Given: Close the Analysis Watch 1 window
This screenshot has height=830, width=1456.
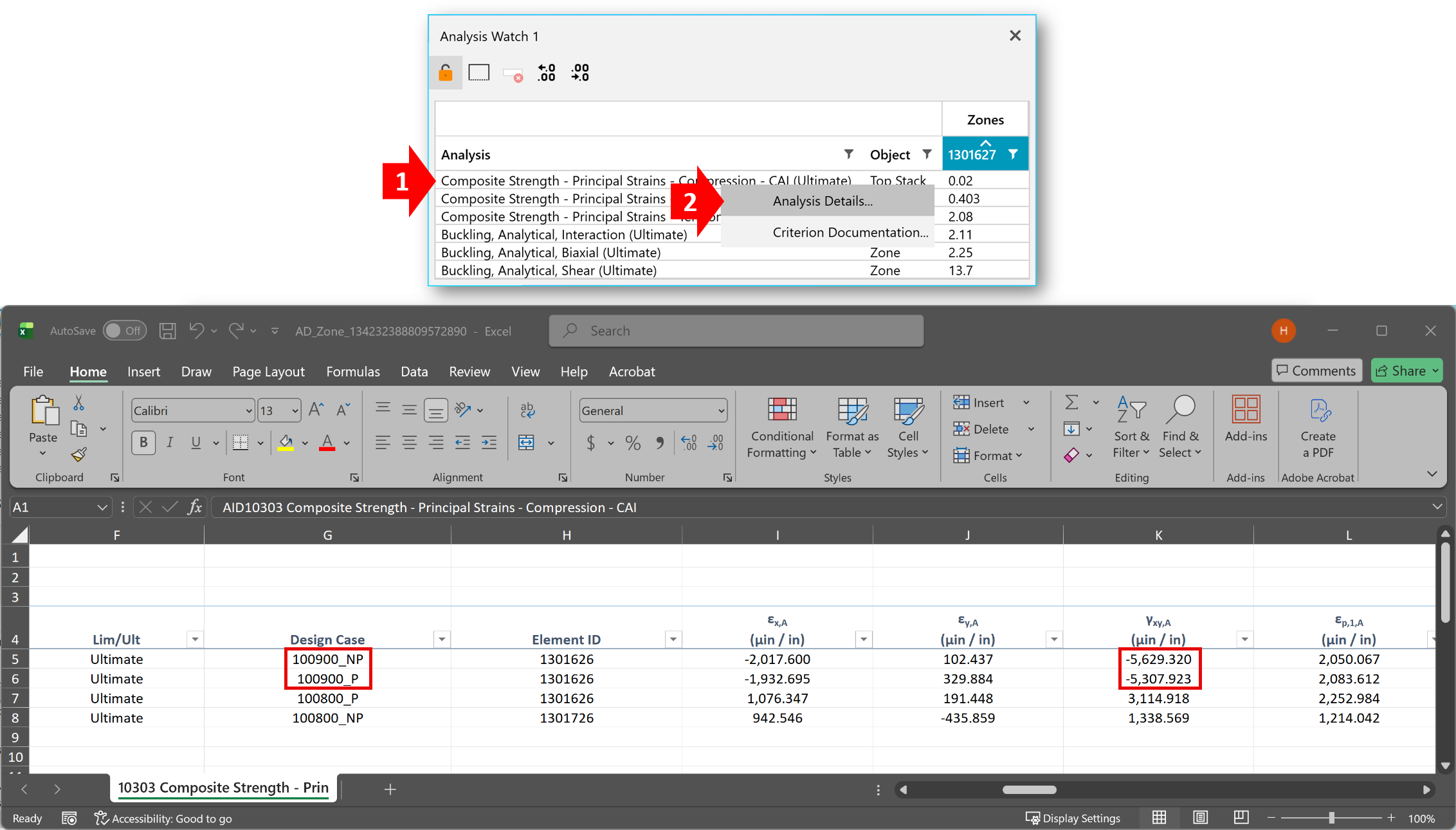Looking at the screenshot, I should (x=1015, y=35).
